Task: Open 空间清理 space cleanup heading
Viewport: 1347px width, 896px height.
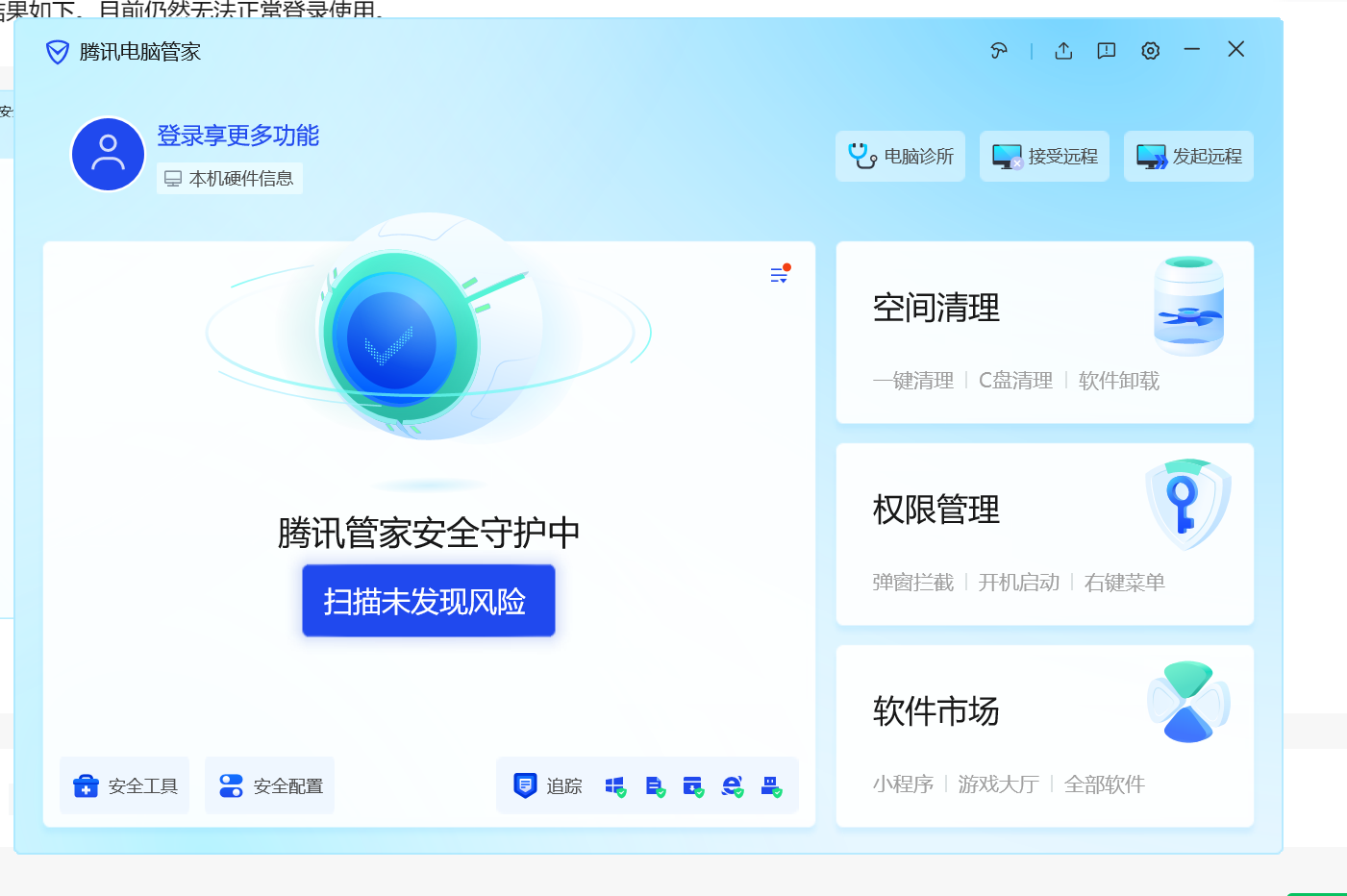Action: (x=936, y=308)
